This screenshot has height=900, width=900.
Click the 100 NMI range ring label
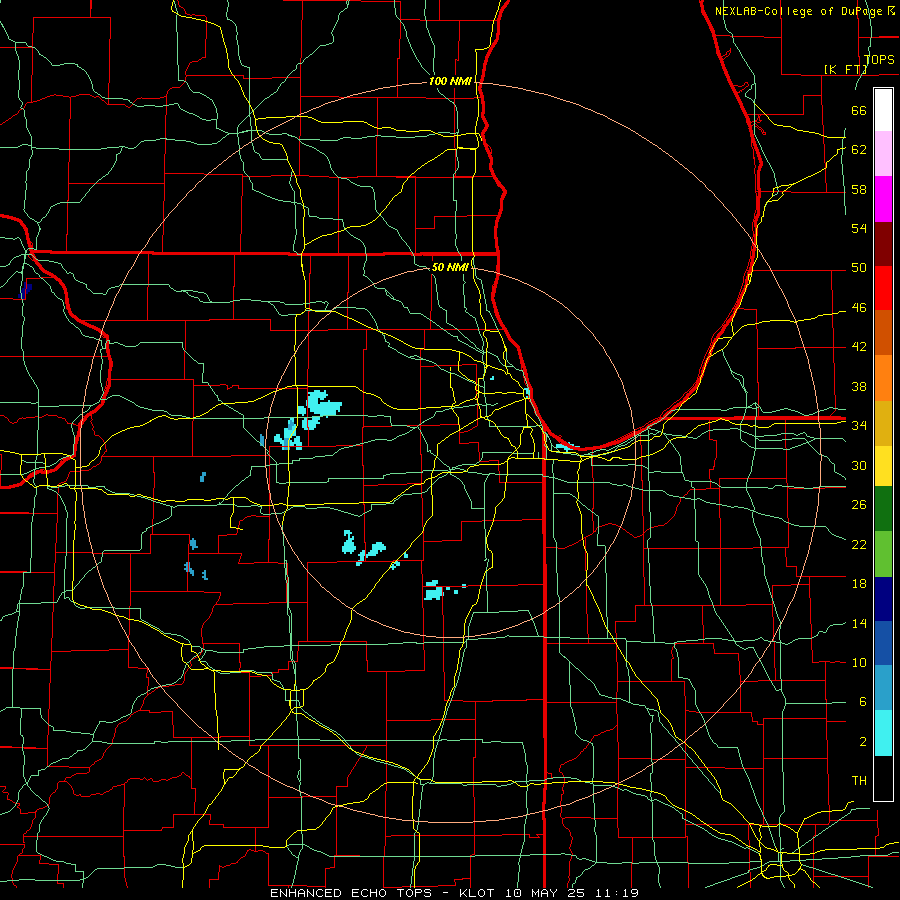[x=451, y=82]
